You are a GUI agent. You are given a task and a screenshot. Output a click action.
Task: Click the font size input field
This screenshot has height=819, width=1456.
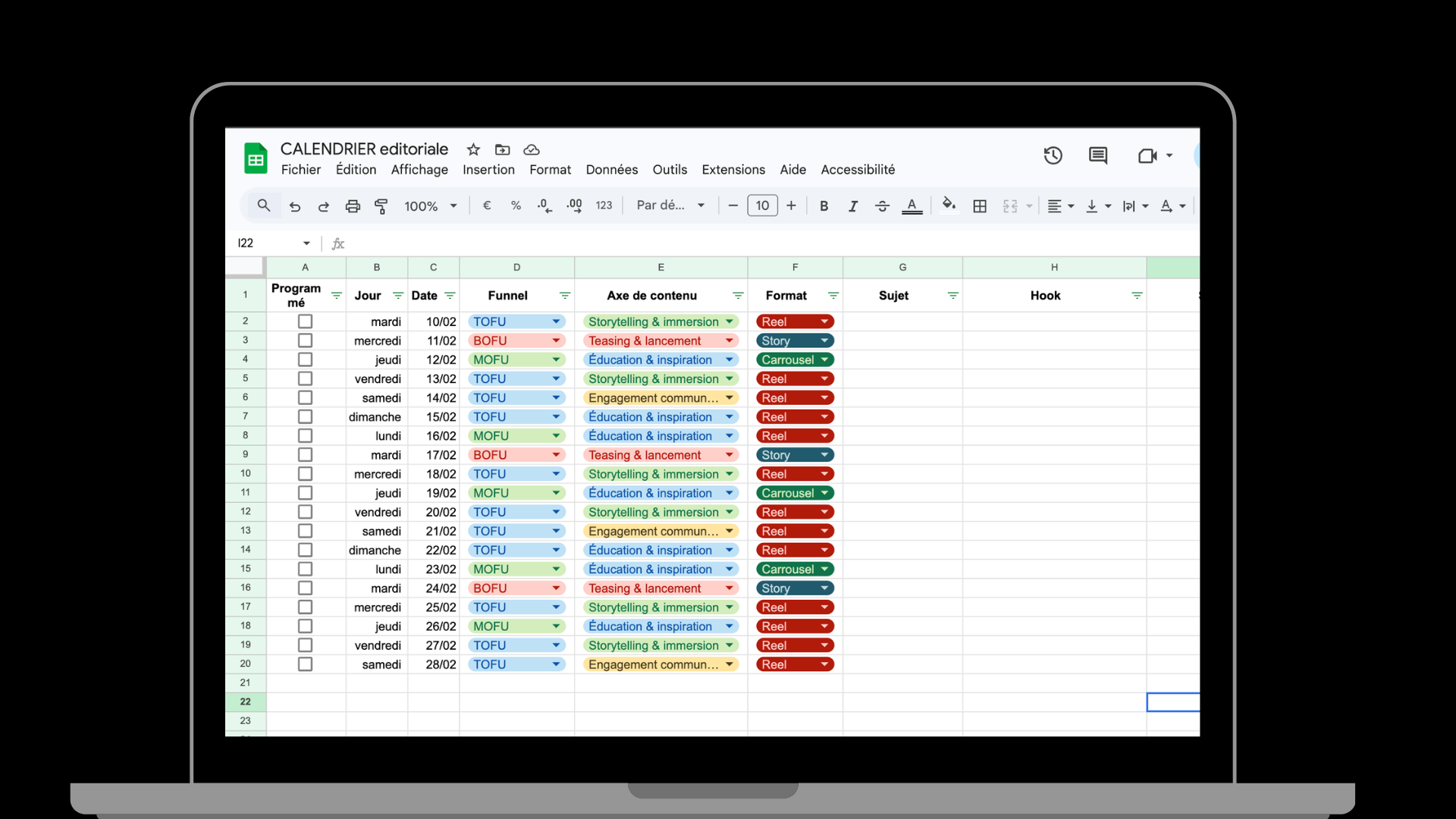tap(762, 206)
